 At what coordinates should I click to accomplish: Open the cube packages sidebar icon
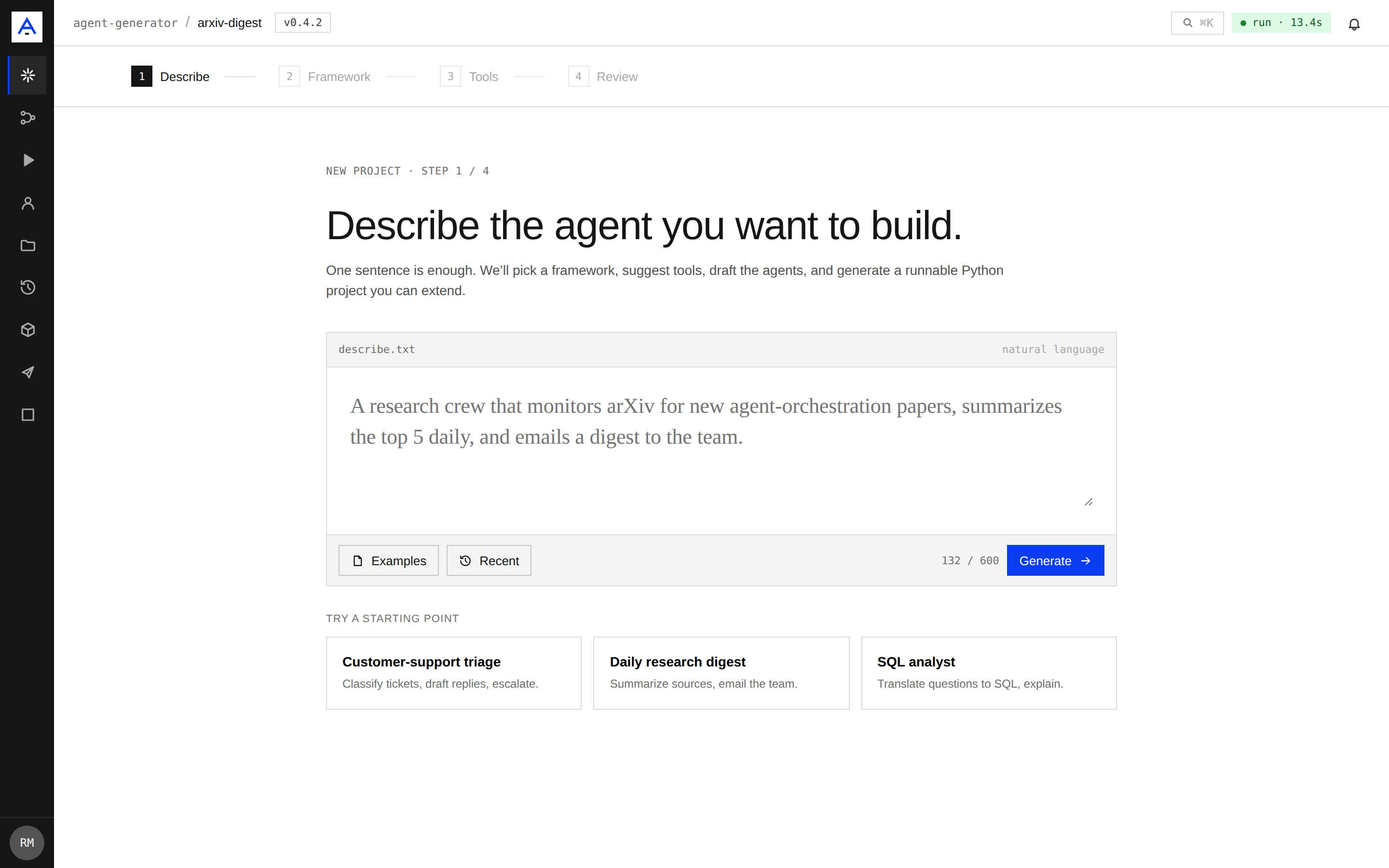[27, 330]
